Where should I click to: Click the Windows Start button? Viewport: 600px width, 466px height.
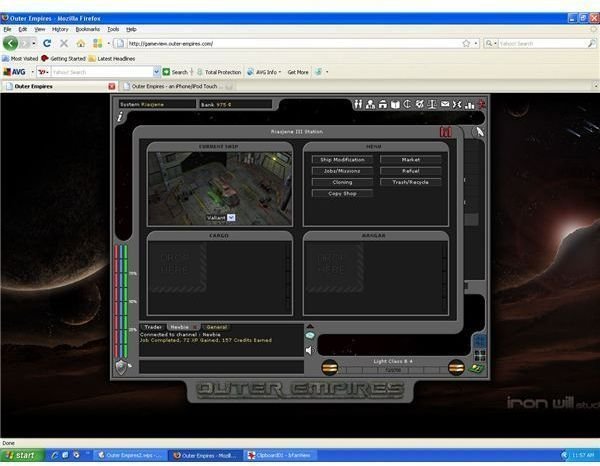(x=22, y=455)
